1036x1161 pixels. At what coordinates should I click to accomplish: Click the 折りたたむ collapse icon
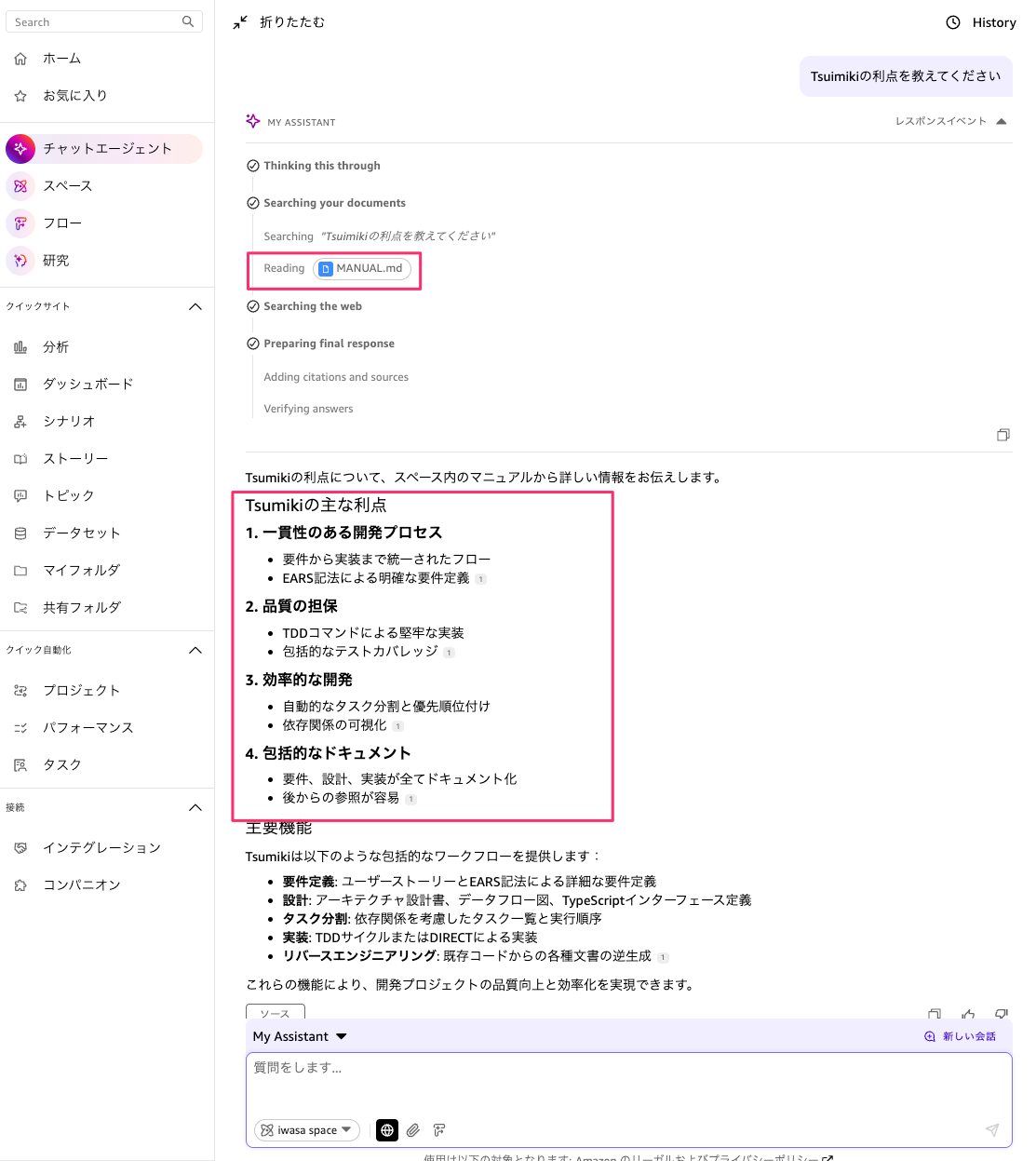pos(240,22)
